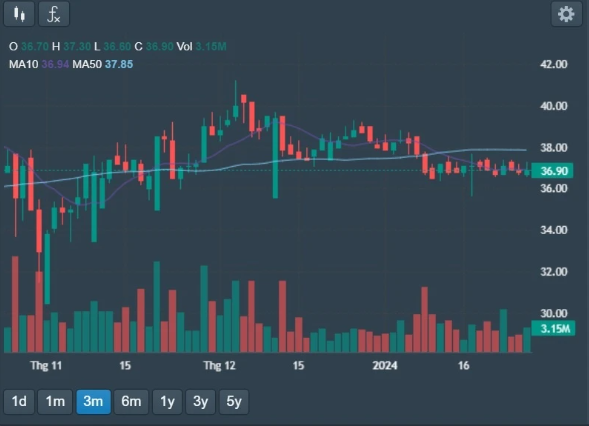589x426 pixels.
Task: Click the Thg 12 date axis label
Action: pos(219,366)
